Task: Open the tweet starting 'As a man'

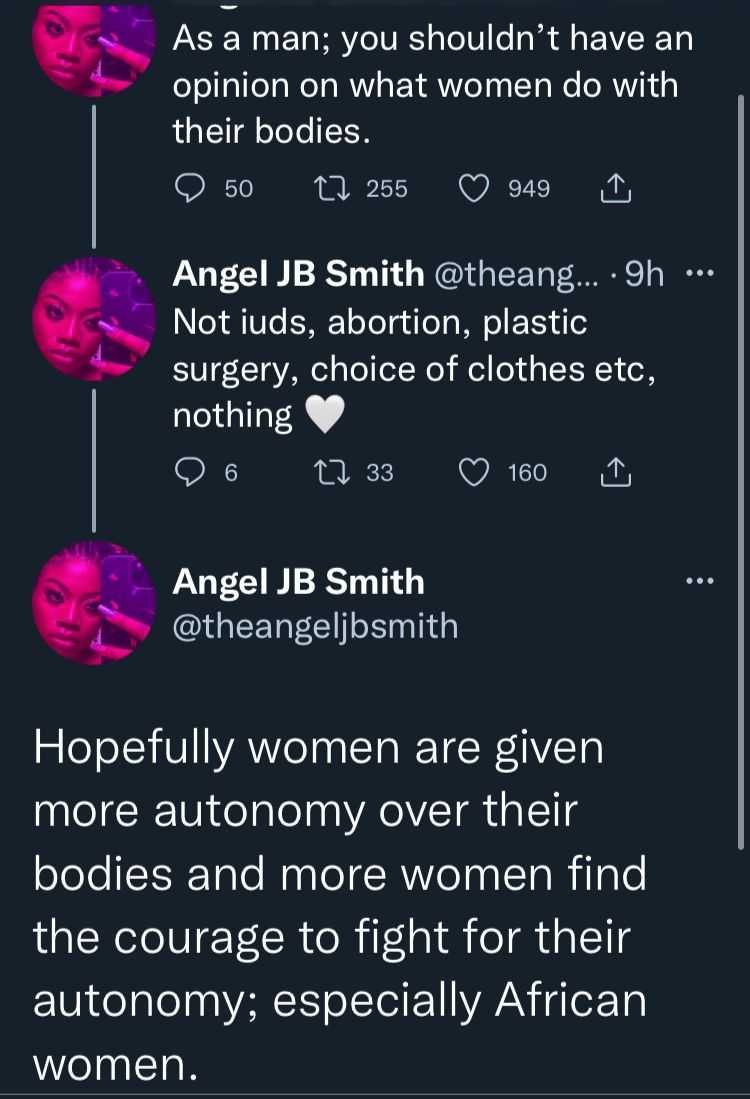Action: [432, 85]
